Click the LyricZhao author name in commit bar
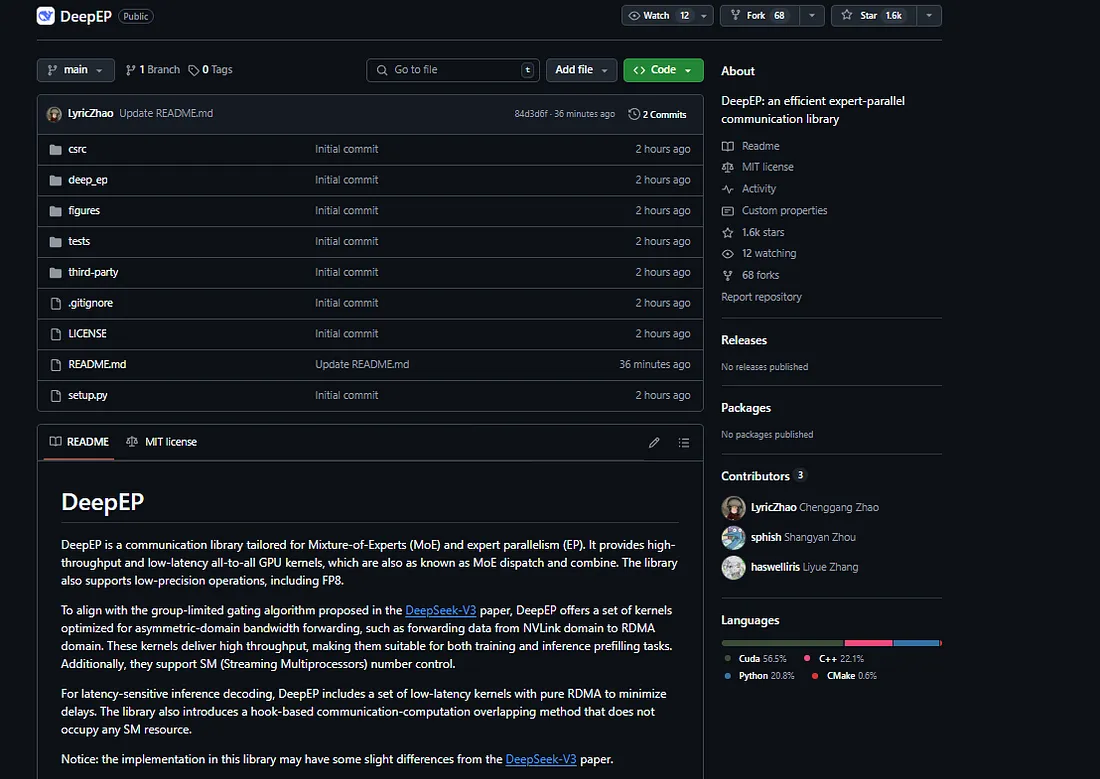Screen dimensions: 1100x779 90,114
